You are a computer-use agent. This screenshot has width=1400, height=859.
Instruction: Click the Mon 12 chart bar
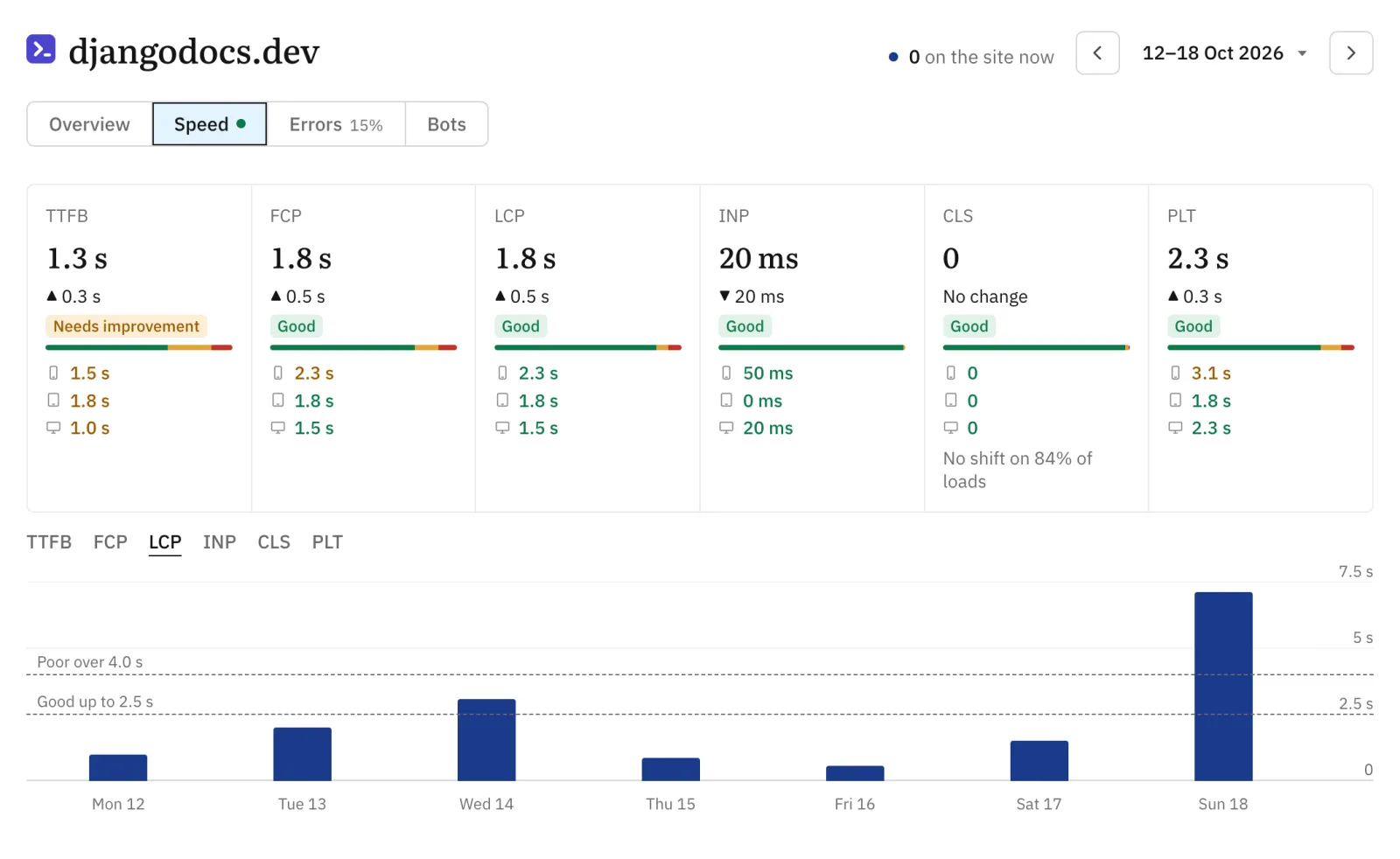(118, 768)
